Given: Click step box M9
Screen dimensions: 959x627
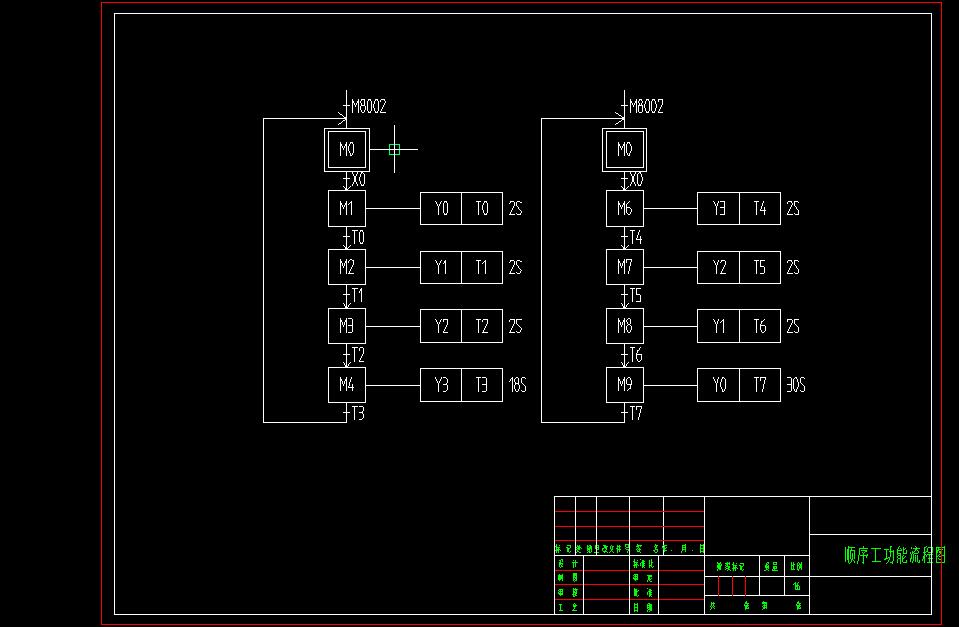Looking at the screenshot, I should pos(624,385).
